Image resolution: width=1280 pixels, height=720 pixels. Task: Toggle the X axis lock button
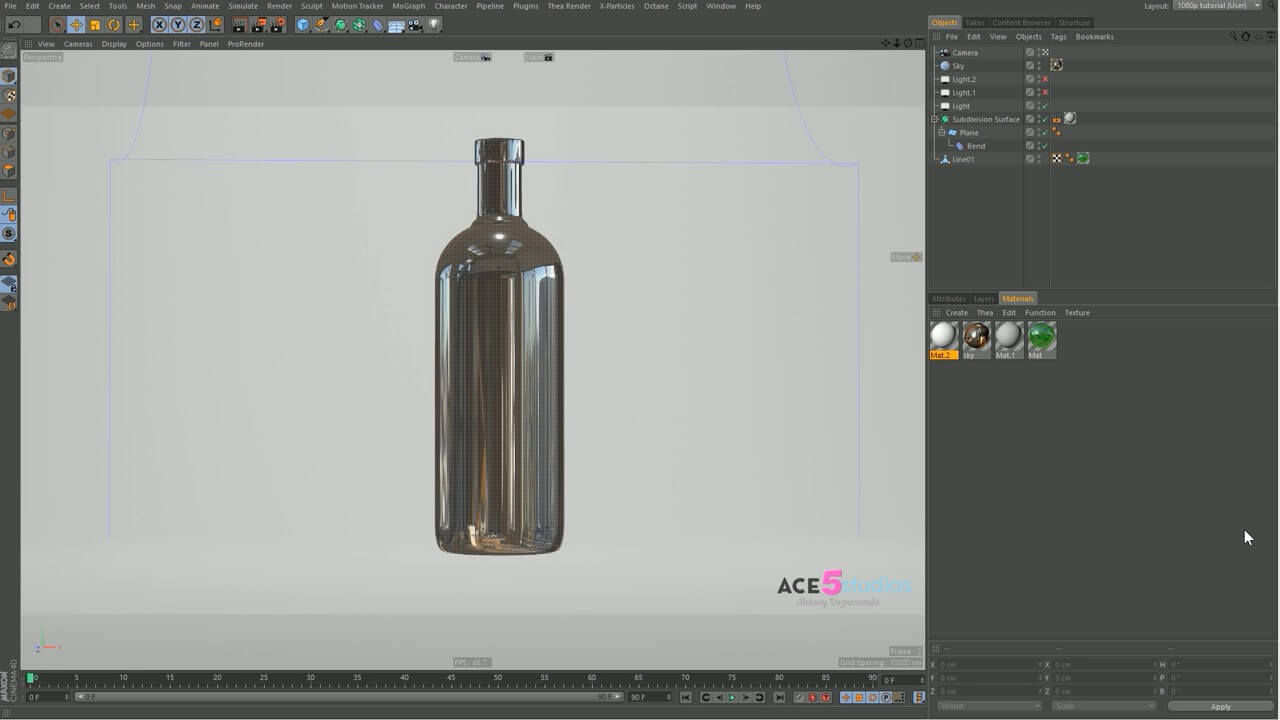158,25
